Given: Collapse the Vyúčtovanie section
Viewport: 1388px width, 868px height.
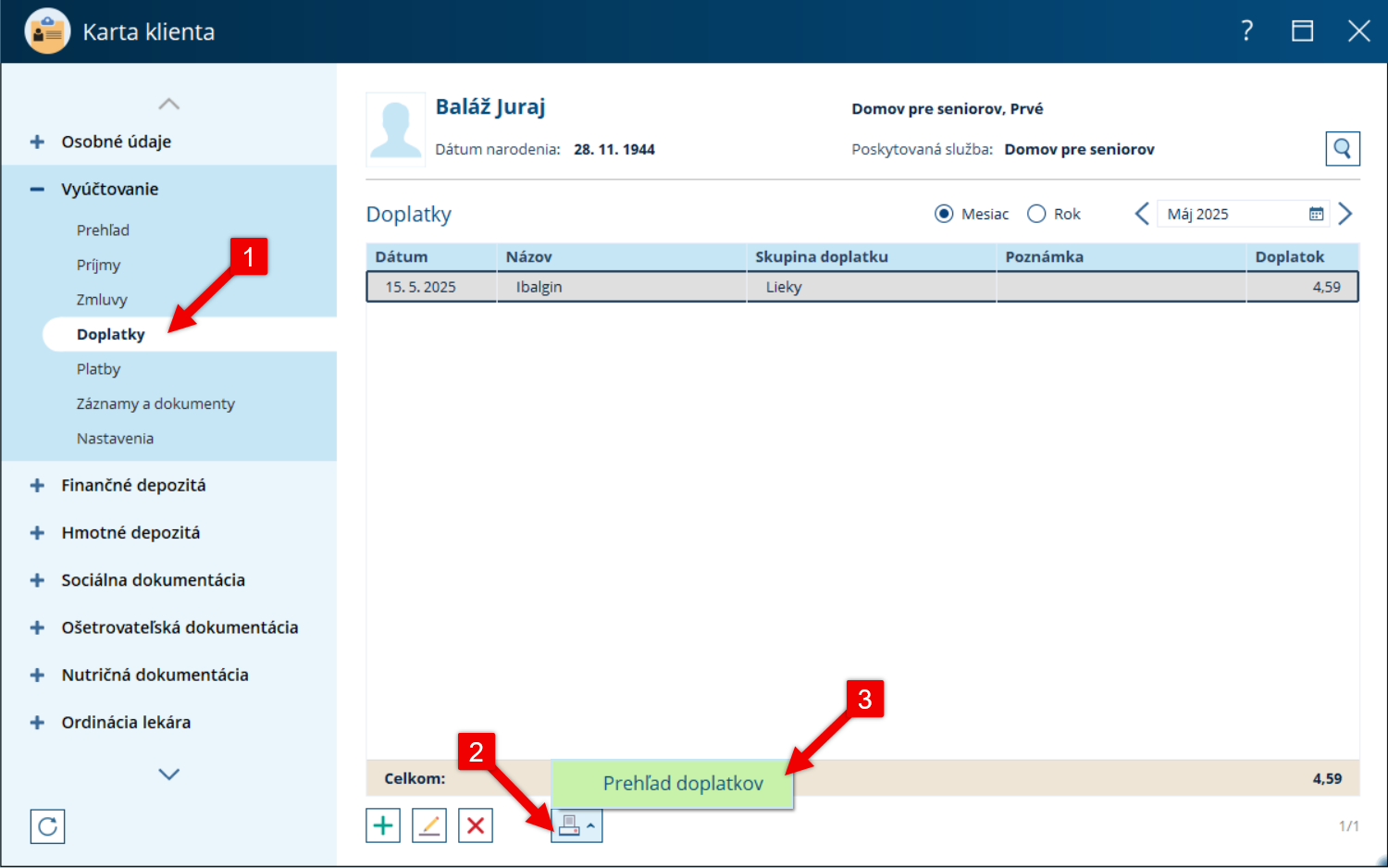Looking at the screenshot, I should pyautogui.click(x=37, y=189).
